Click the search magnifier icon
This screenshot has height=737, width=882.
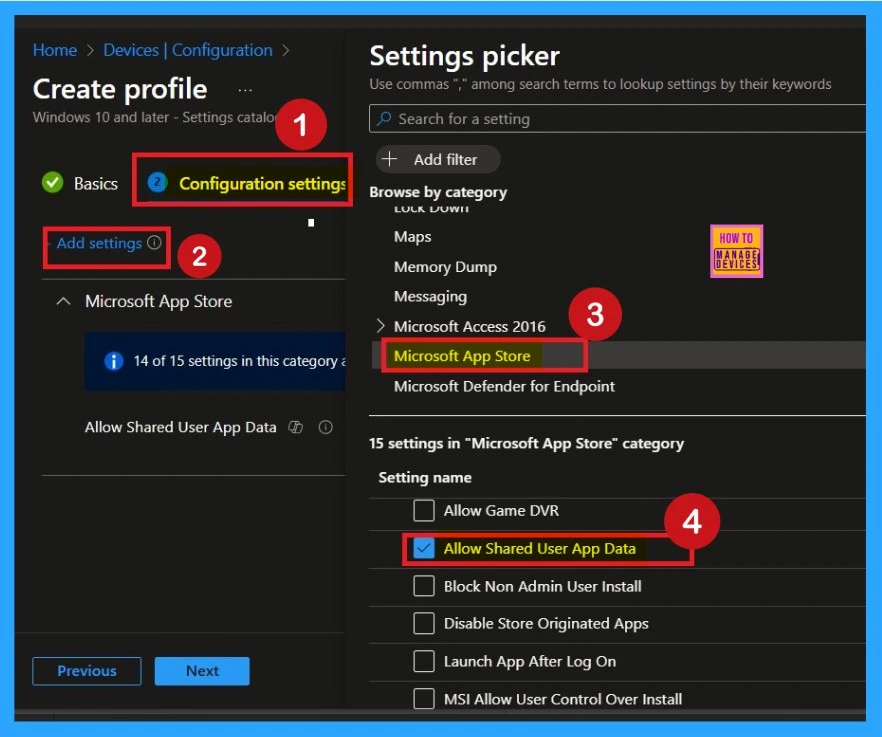(x=384, y=119)
